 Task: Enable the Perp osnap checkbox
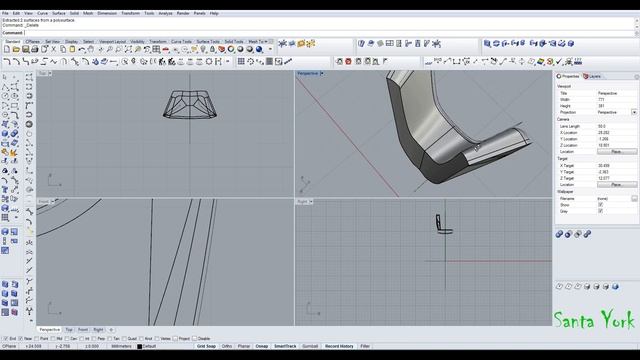coord(93,339)
